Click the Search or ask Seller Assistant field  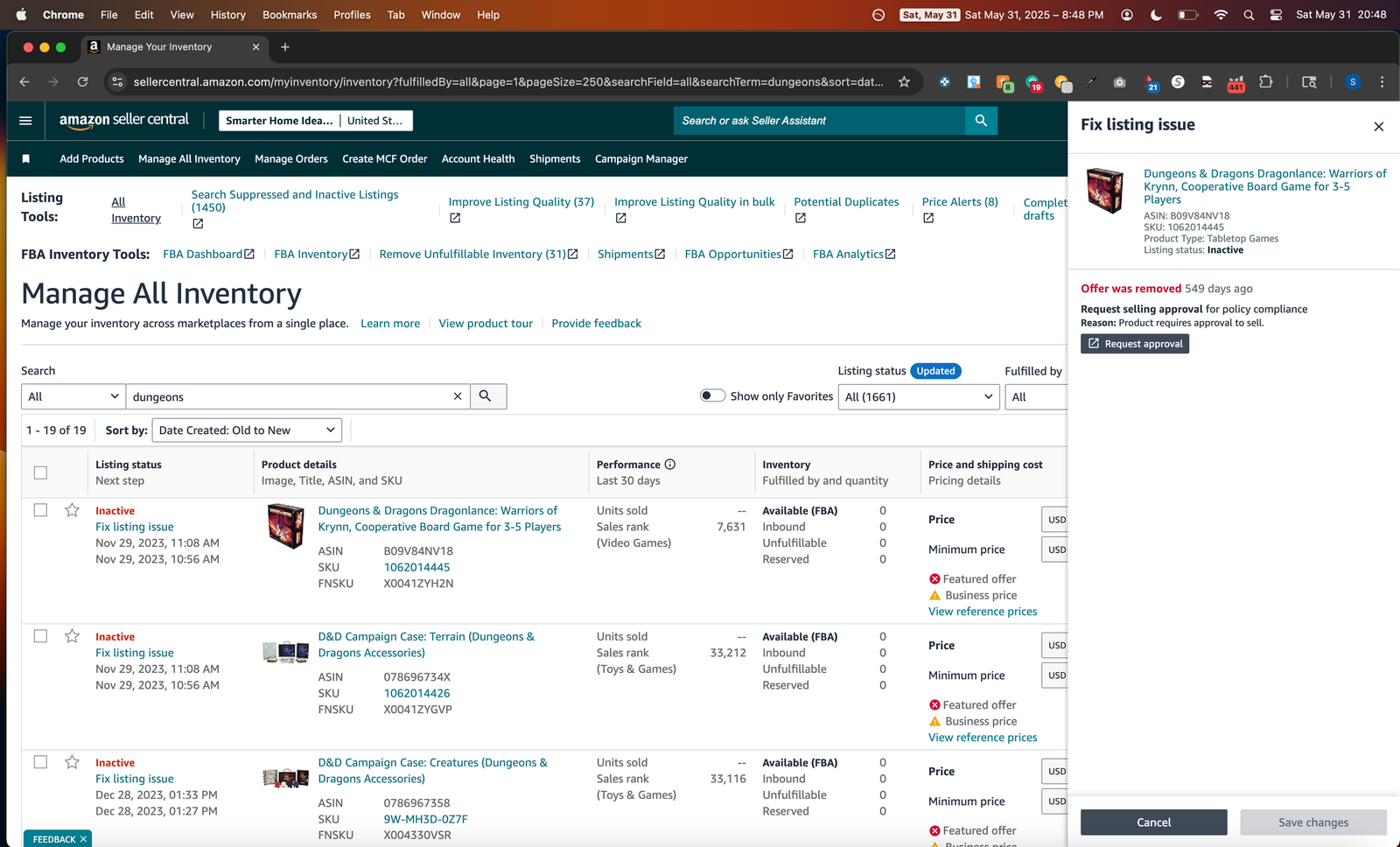819,121
